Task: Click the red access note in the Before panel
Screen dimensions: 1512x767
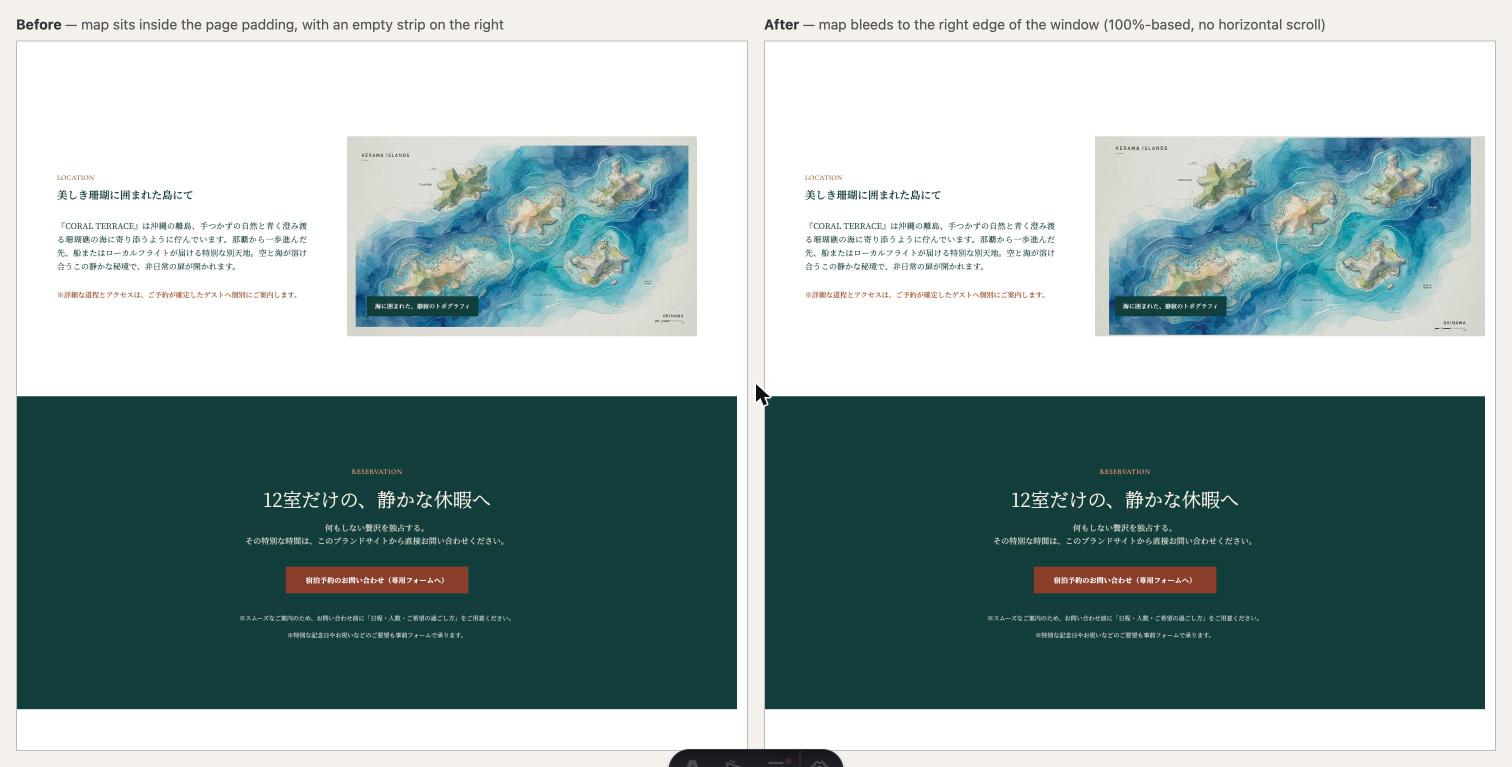Action: (x=178, y=295)
